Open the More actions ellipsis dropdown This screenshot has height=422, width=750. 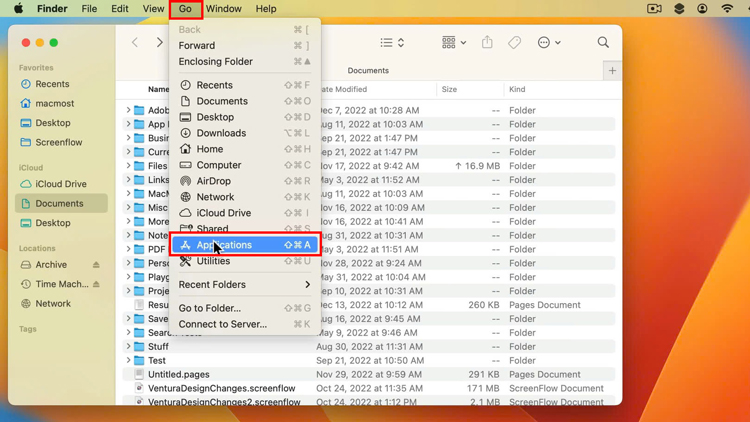[x=549, y=43]
